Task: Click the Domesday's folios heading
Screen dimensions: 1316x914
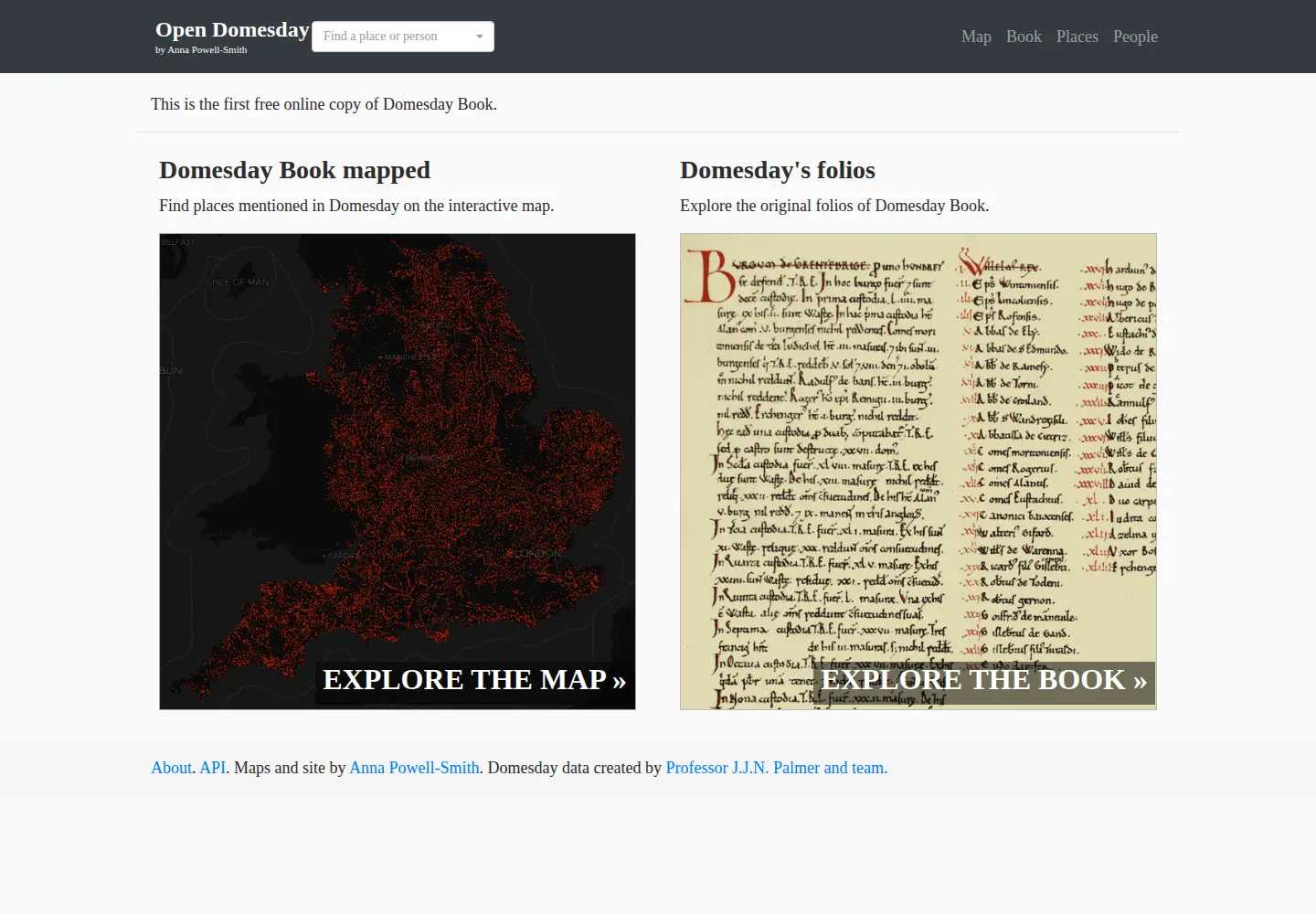Action: point(778,170)
